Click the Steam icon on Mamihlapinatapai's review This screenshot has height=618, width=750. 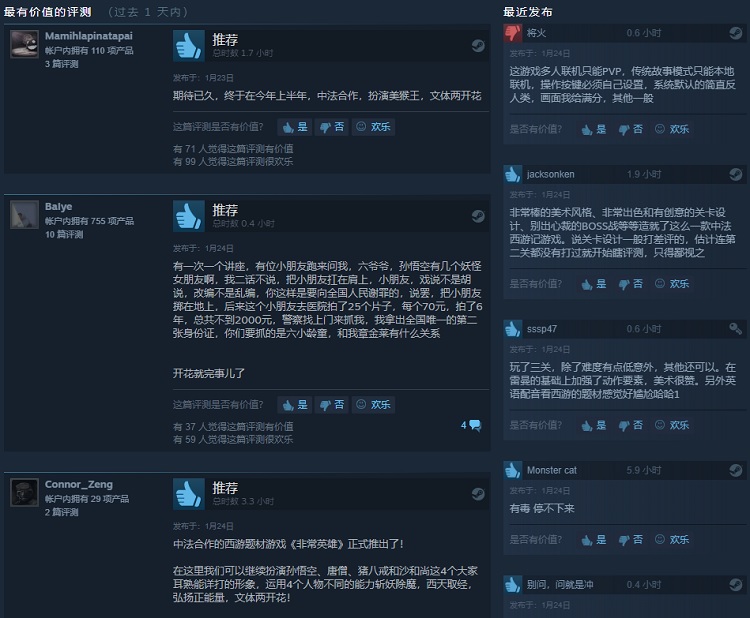(x=478, y=46)
